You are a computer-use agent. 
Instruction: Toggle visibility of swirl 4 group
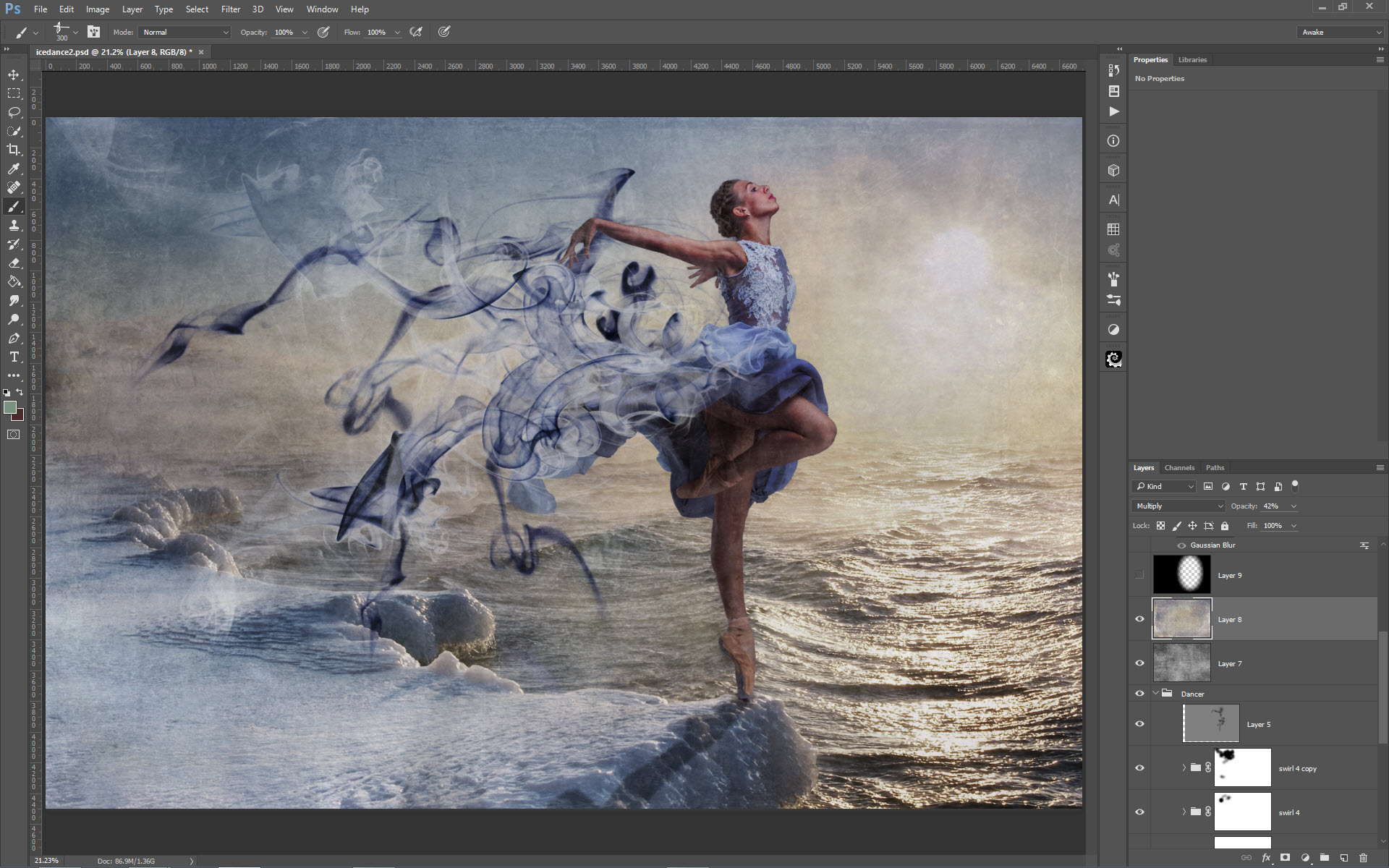click(1139, 812)
